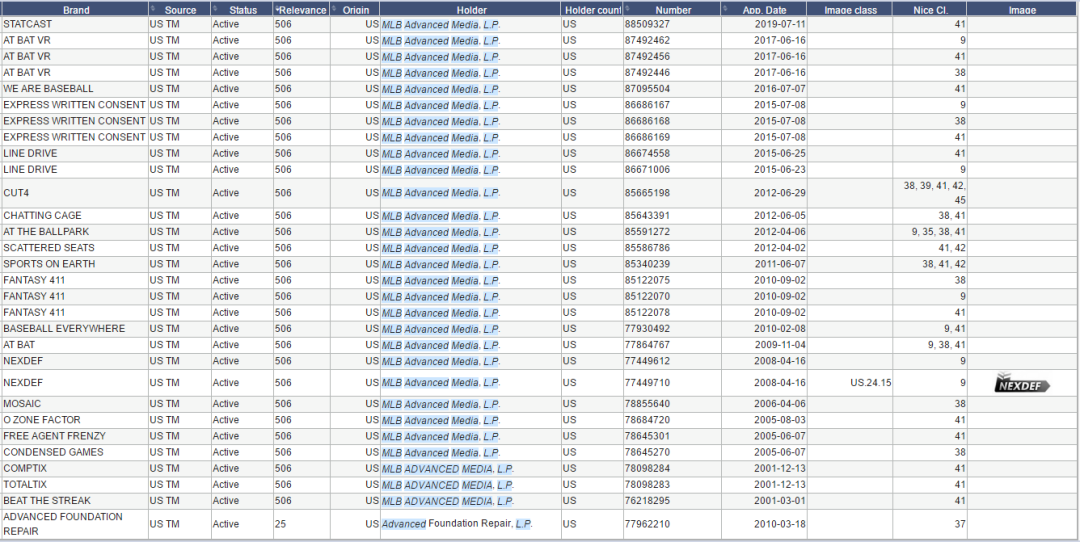Click sort arrows icon beside Origin header
This screenshot has height=542, width=1080.
click(334, 8)
